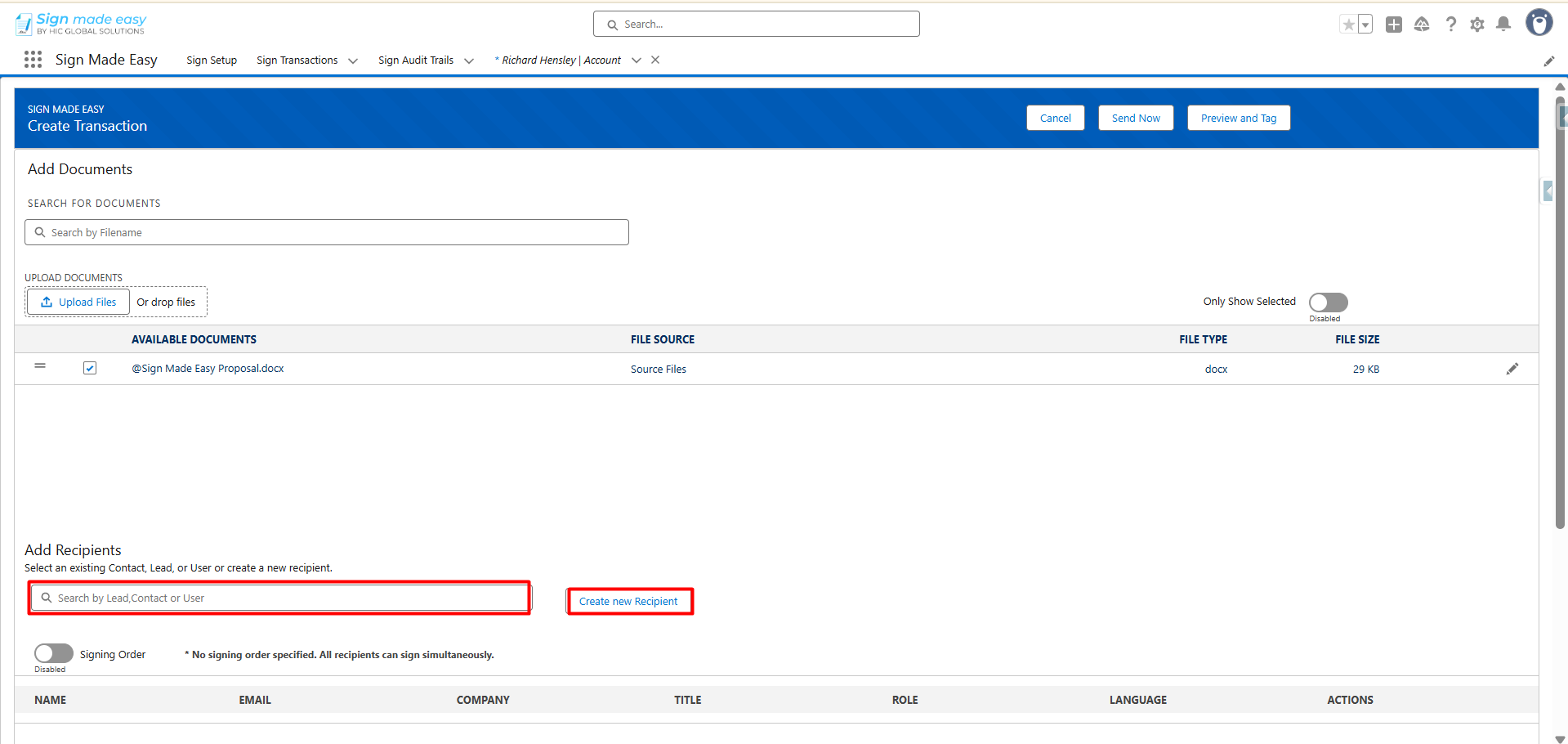Click the Preview and Tag button

coord(1239,118)
